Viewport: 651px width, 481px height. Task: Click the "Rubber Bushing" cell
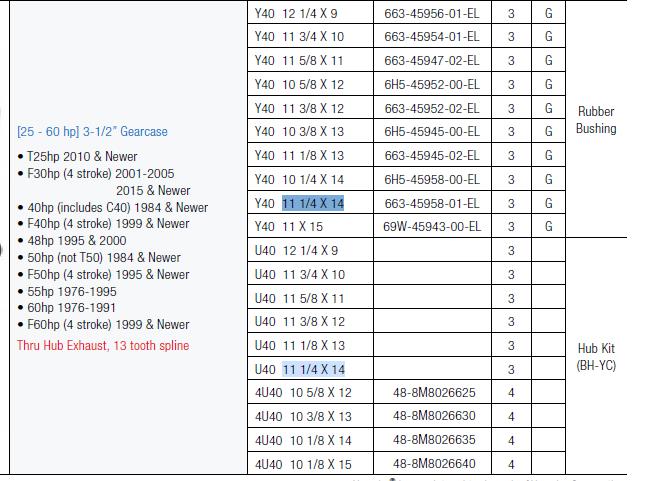596,120
